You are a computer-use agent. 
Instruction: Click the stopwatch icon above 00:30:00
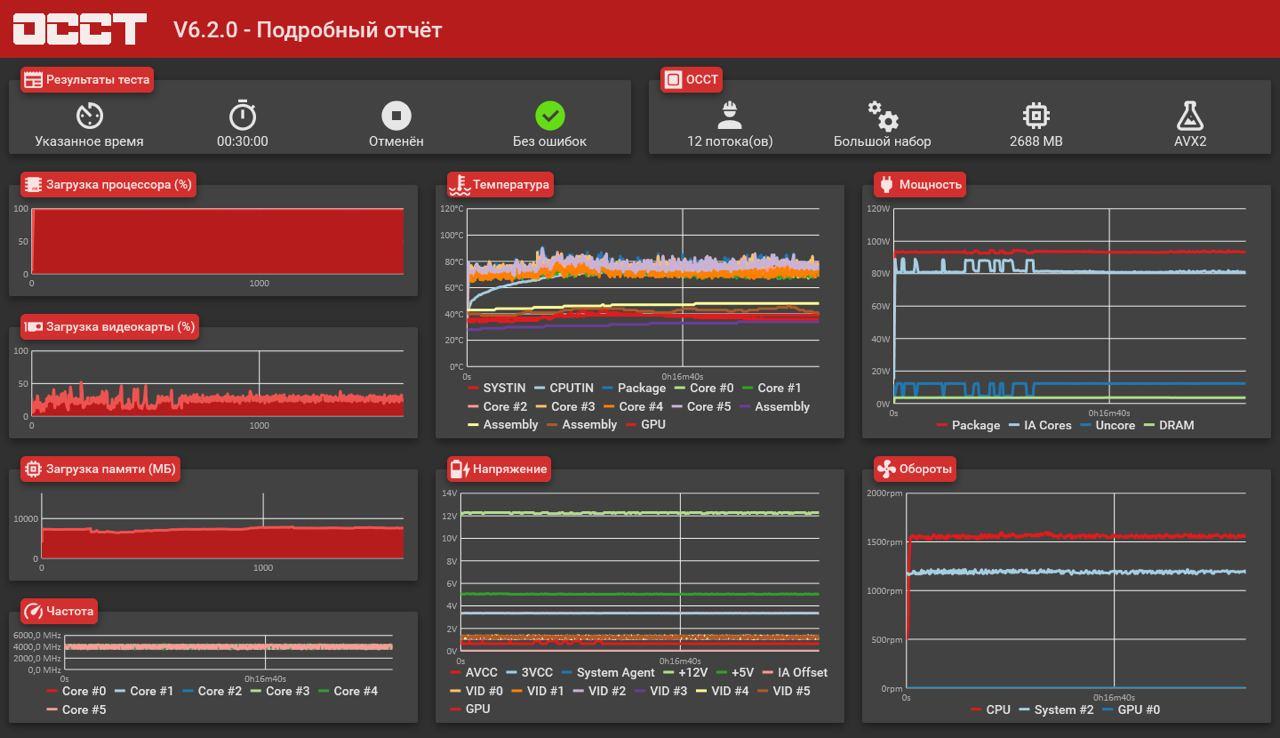tap(243, 115)
